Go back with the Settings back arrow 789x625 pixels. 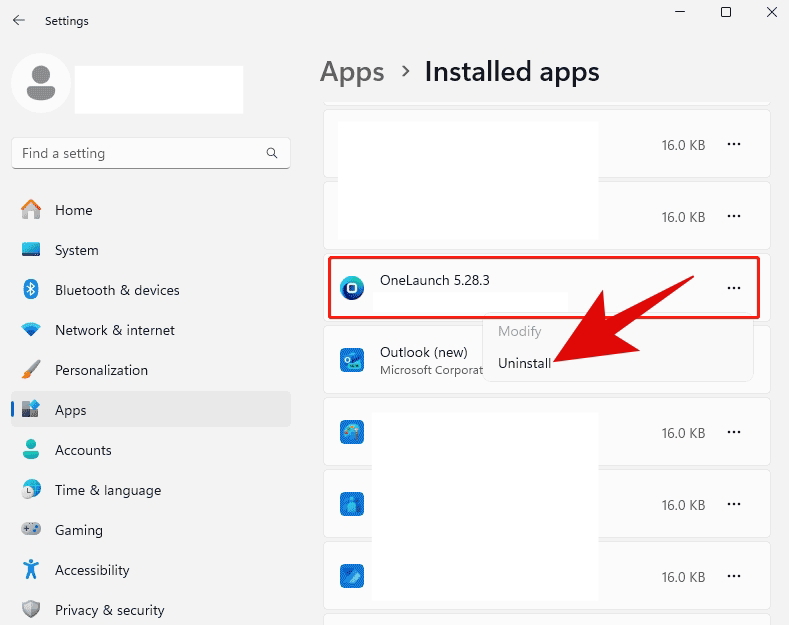coord(19,20)
